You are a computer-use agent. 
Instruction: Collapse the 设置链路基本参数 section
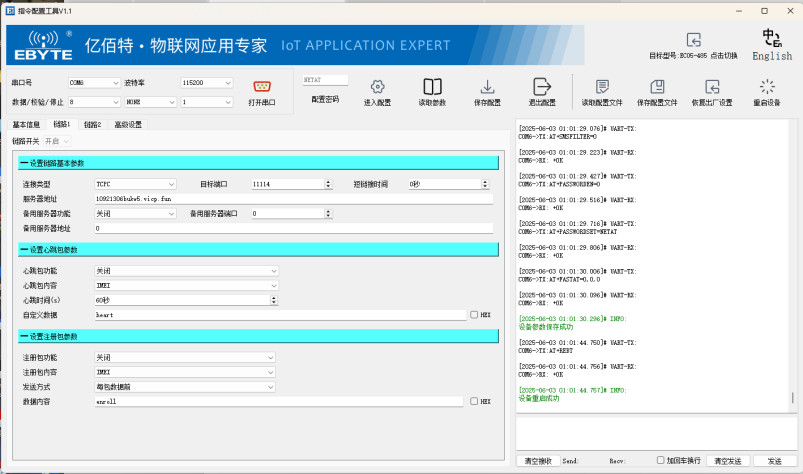258,163
